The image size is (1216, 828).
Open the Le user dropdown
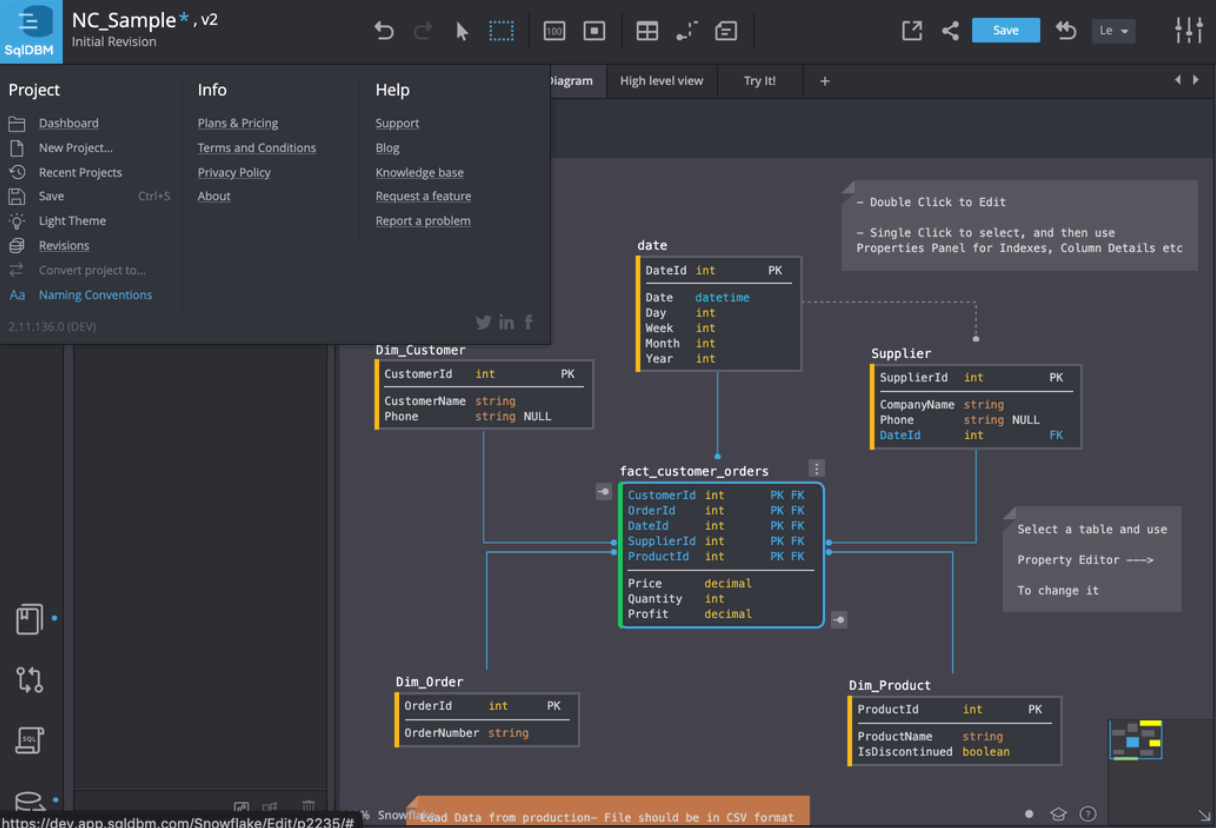pos(1113,30)
